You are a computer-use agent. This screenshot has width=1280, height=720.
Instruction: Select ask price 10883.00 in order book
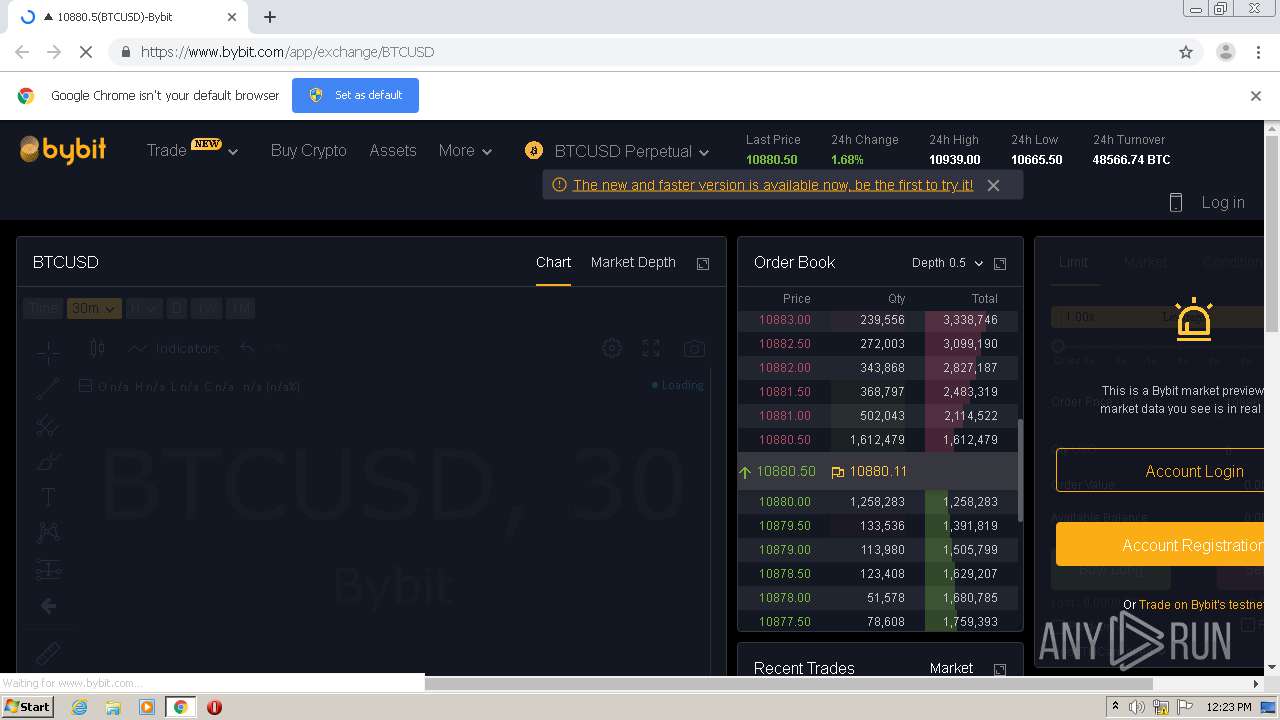[x=784, y=320]
